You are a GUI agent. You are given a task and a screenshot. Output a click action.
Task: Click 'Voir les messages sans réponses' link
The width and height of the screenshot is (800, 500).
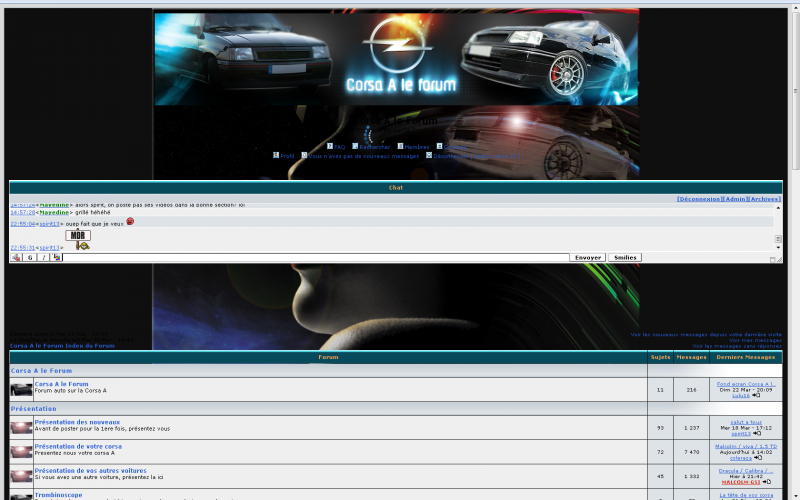(x=737, y=346)
